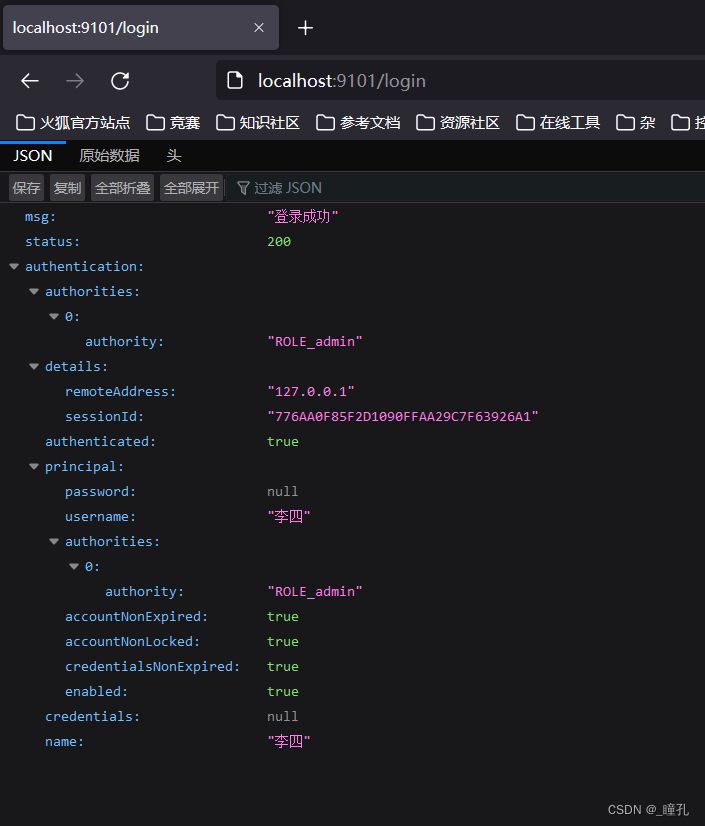Open the 杂 bookmark folder
The height and width of the screenshot is (826, 705).
click(635, 123)
